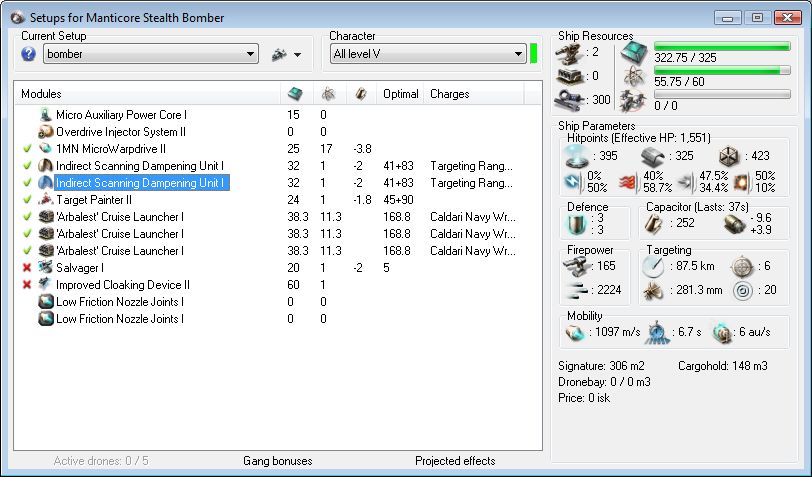
Task: Select the first Low Friction Nozzle Joints I row
Action: 278,302
